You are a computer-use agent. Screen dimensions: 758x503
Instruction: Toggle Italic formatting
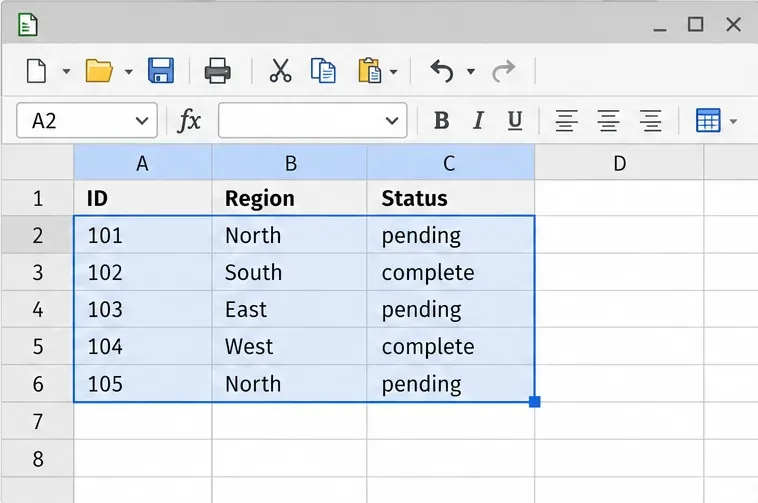pos(478,120)
